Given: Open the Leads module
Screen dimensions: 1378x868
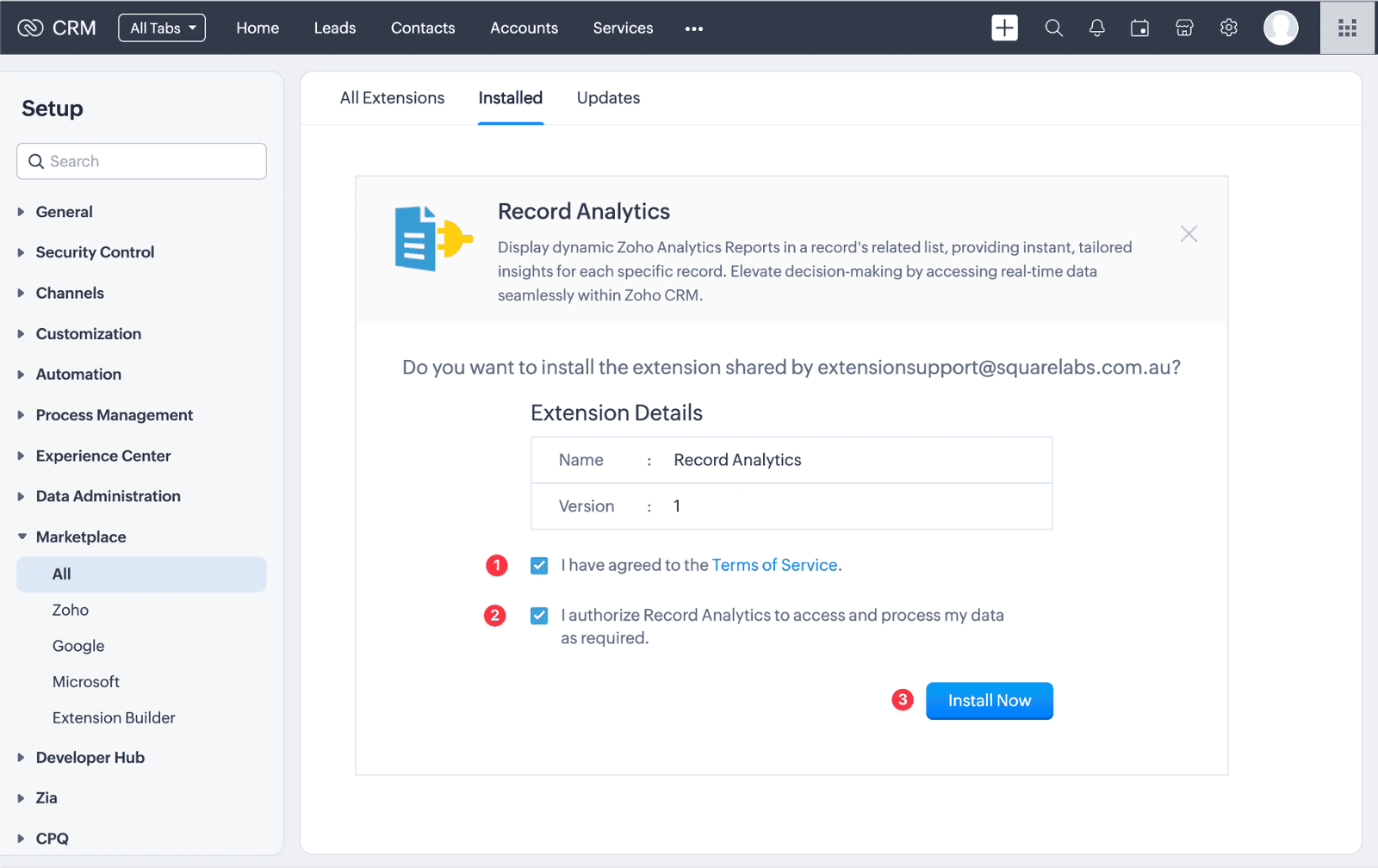Looking at the screenshot, I should [x=335, y=28].
